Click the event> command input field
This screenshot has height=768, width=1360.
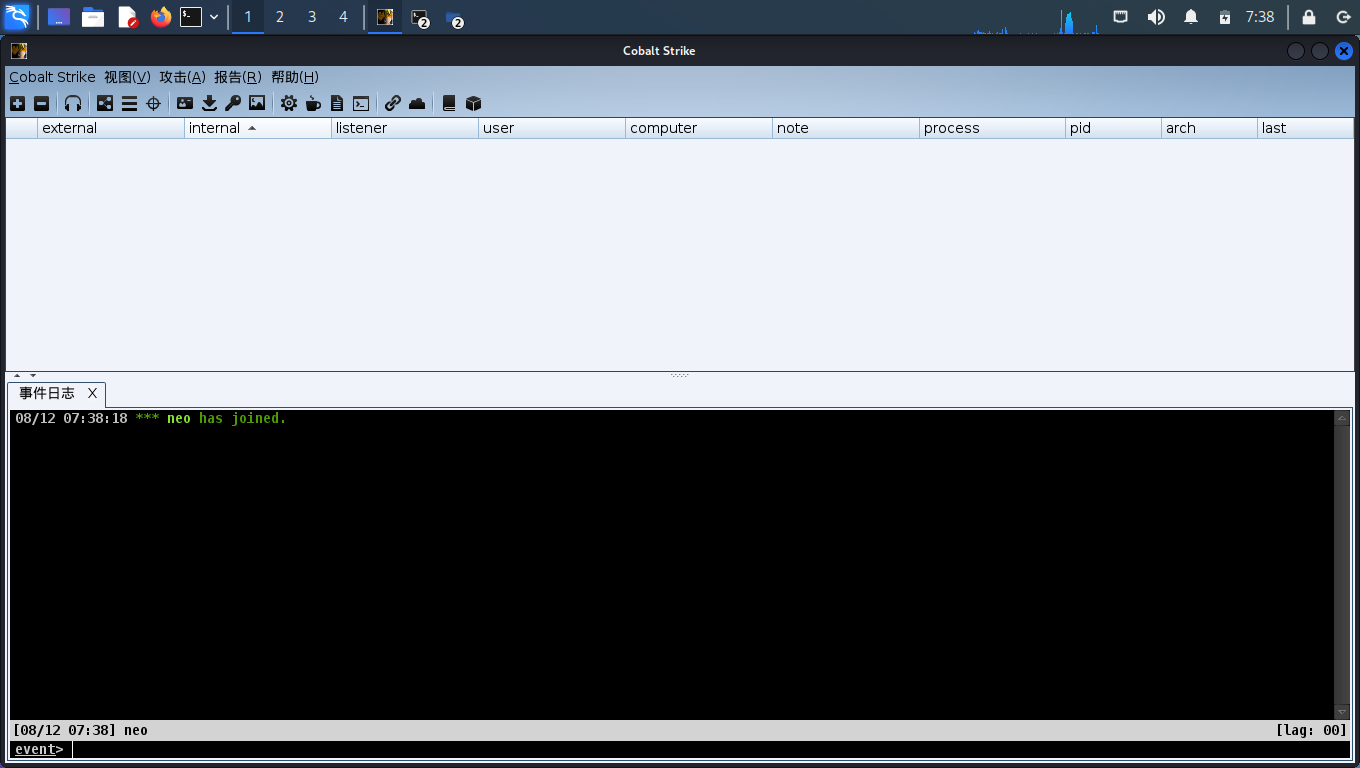click(711, 749)
